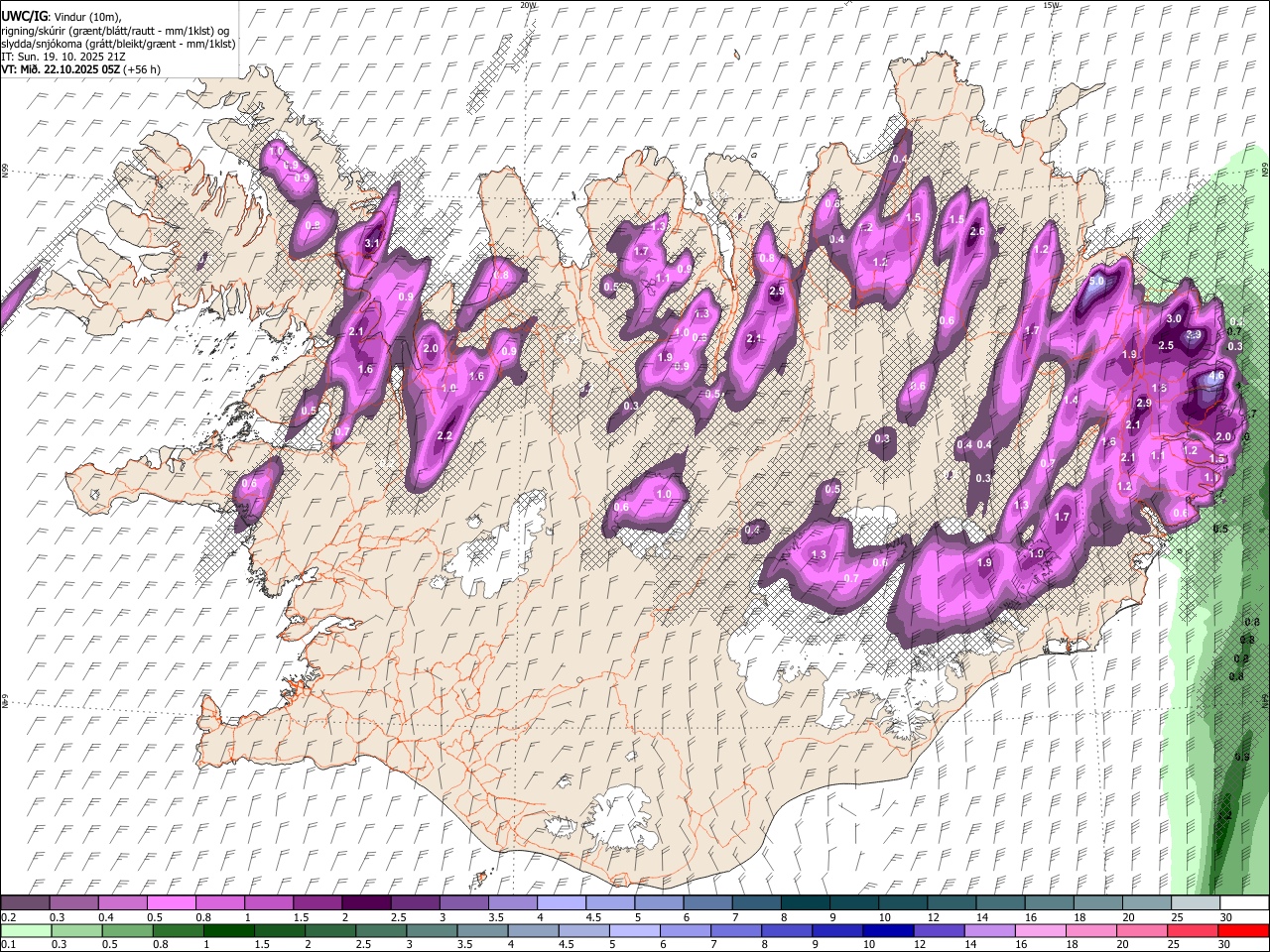
Task: Click the "VT: Mið. 22.10.2025 05Z" valid time
Action: (61, 69)
